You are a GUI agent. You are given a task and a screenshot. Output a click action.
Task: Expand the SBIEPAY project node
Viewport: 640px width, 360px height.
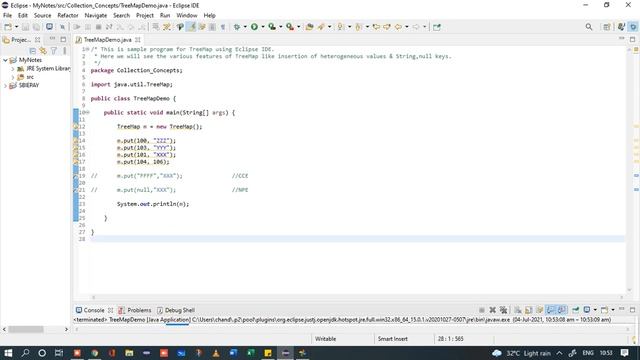pos(5,86)
